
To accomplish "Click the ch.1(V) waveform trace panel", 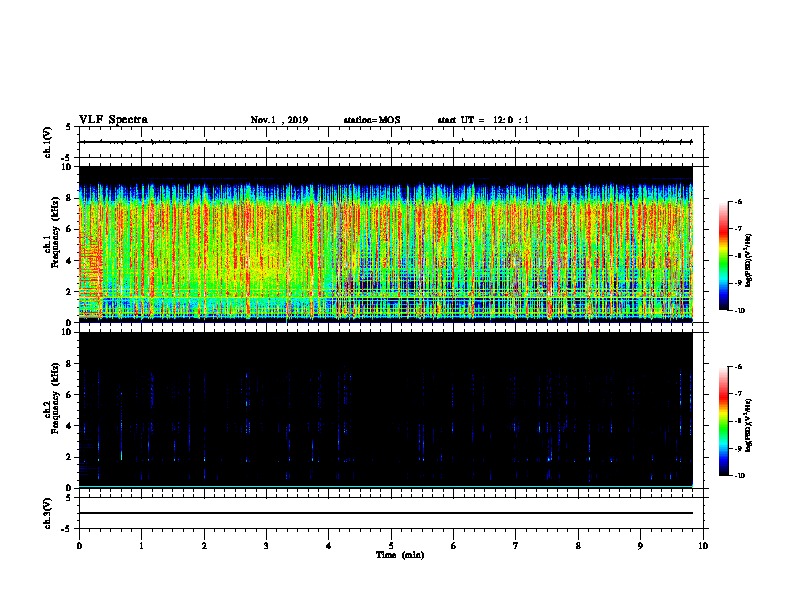I will pyautogui.click(x=391, y=142).
